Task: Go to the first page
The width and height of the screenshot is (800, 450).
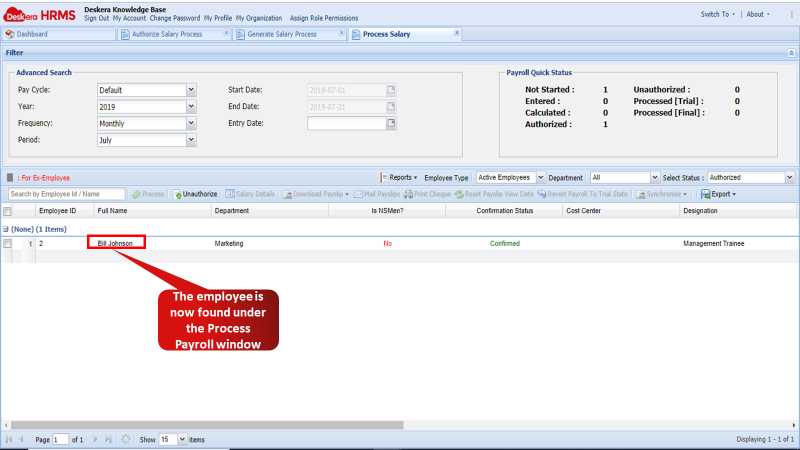Action: click(x=9, y=439)
